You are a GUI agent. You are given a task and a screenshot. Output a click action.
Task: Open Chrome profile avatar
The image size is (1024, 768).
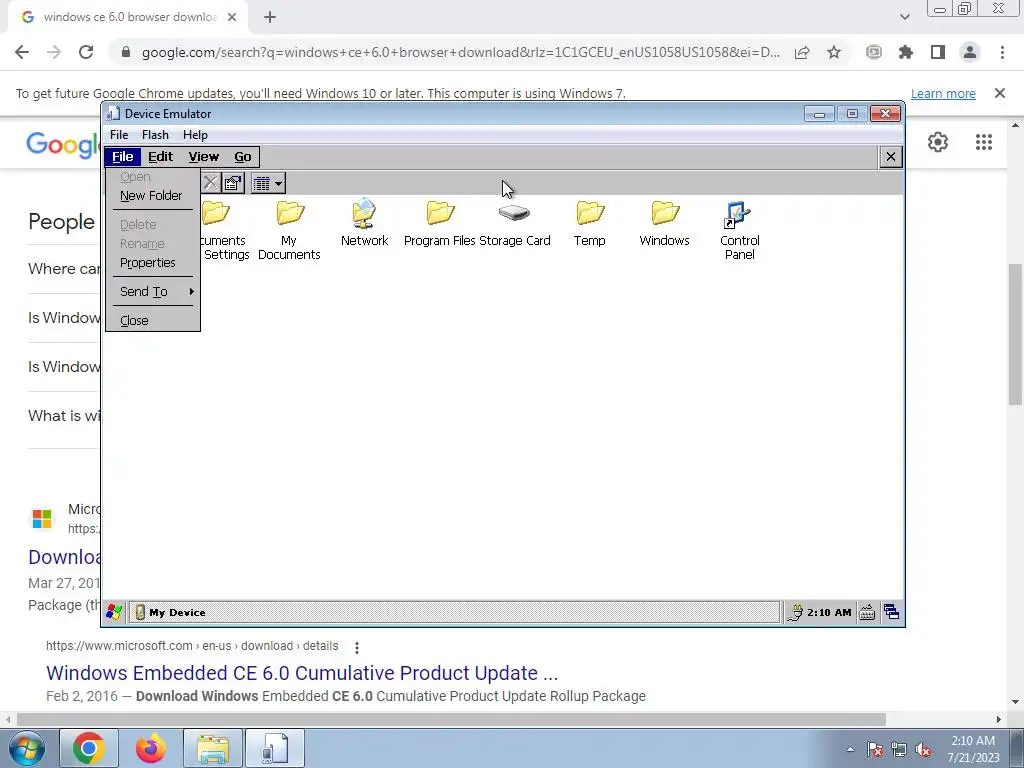tap(970, 52)
